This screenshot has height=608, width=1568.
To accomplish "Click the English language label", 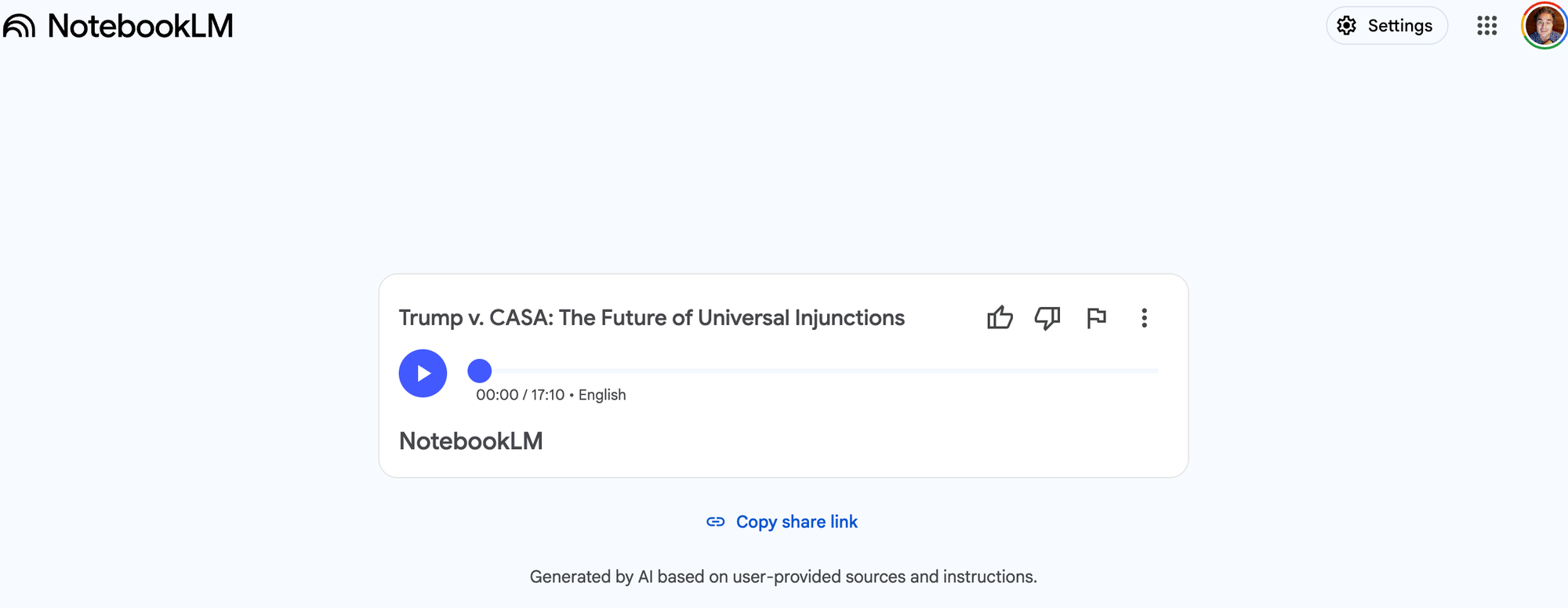I will click(602, 395).
